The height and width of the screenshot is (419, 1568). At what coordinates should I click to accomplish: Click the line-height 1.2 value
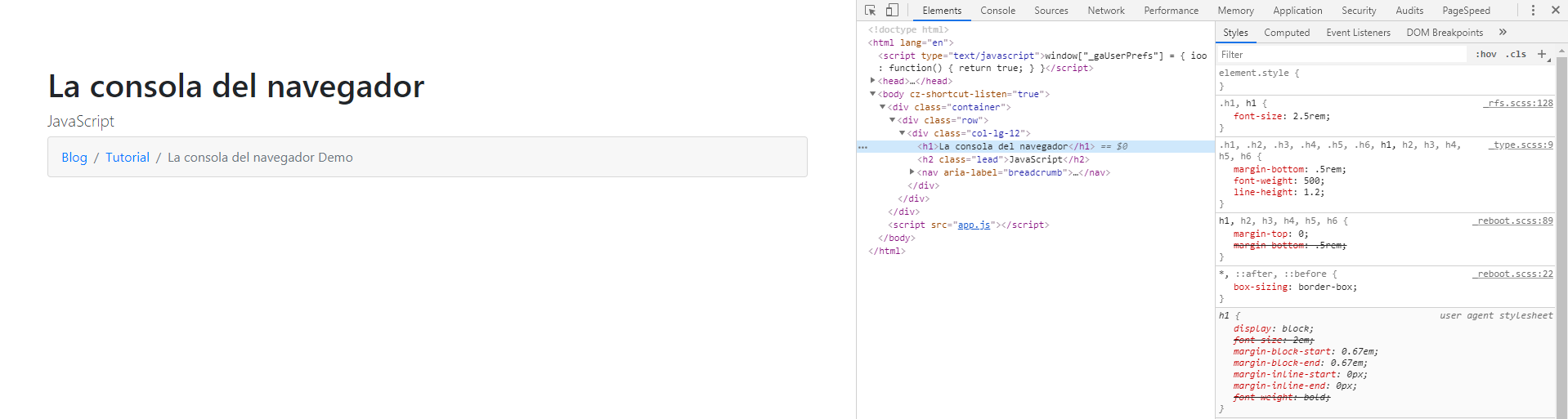click(x=1311, y=193)
